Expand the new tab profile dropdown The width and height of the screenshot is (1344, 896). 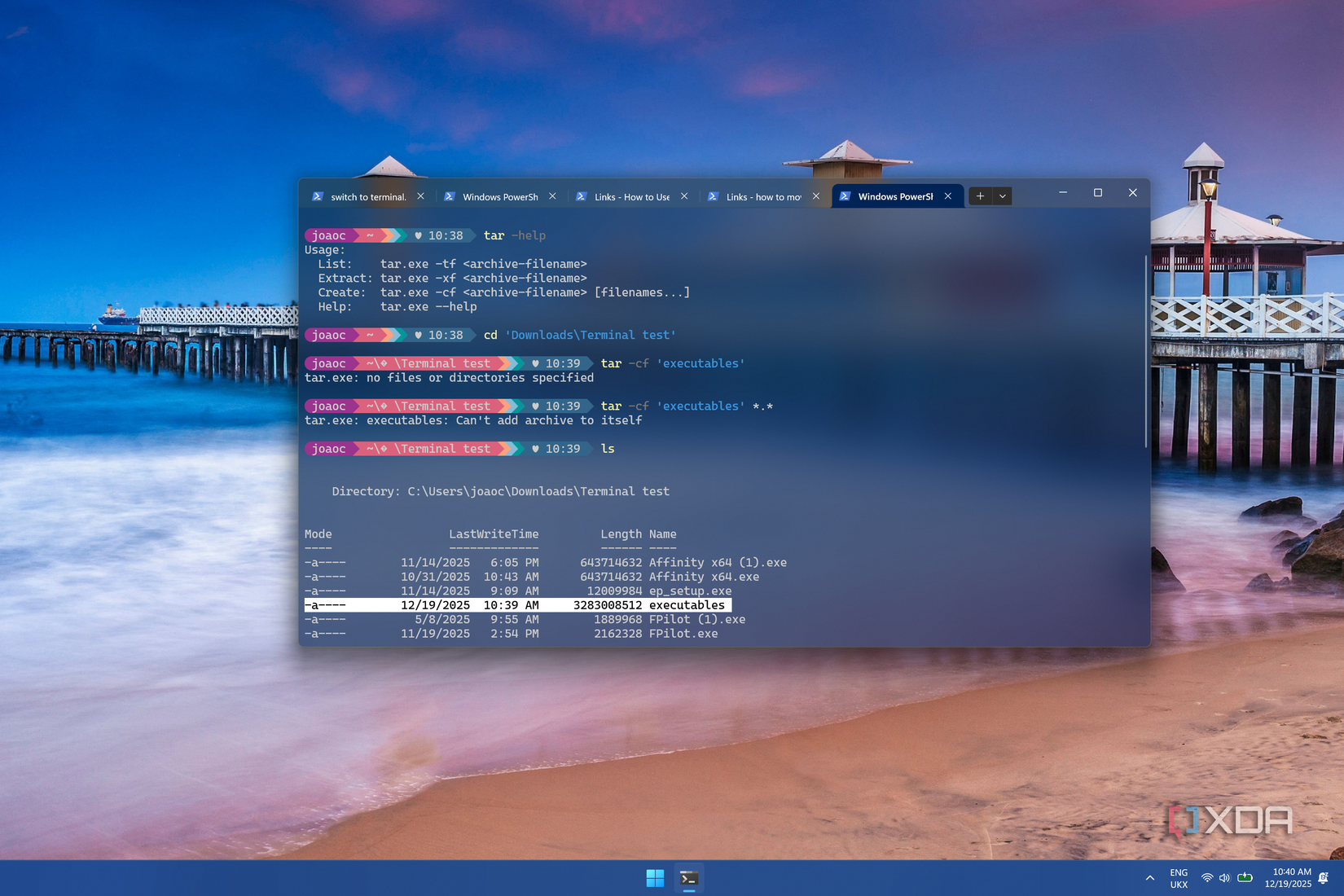[1003, 196]
